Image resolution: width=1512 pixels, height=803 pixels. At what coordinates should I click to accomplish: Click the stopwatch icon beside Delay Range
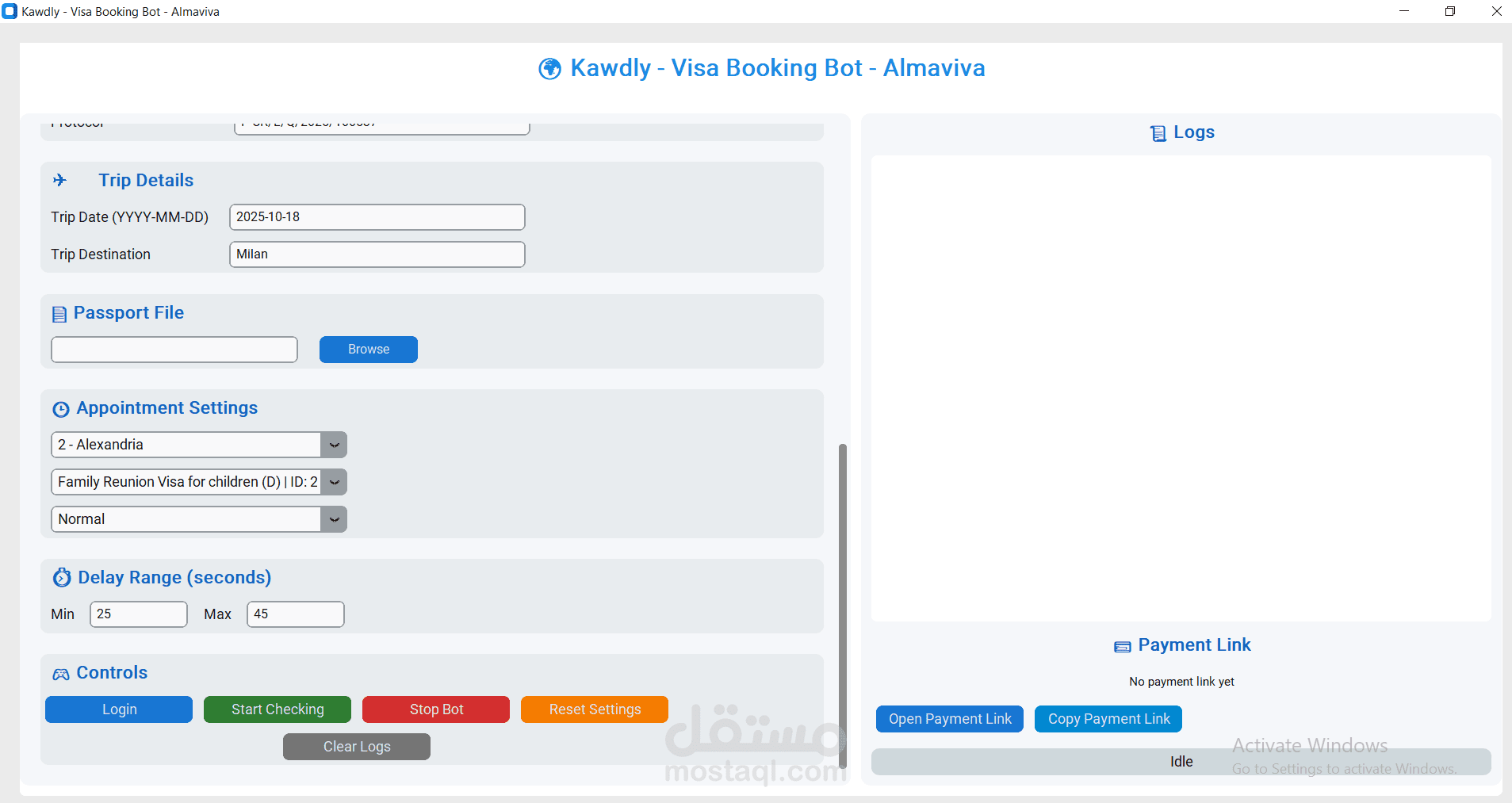(x=62, y=577)
